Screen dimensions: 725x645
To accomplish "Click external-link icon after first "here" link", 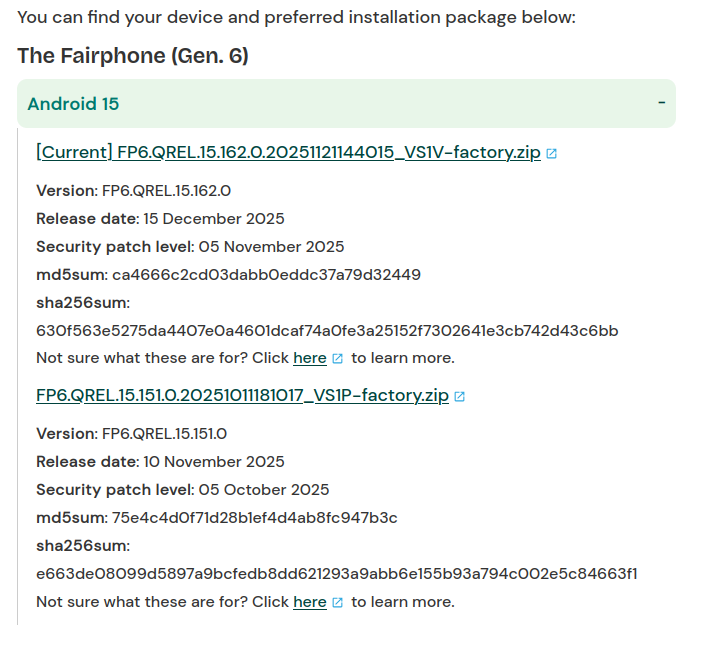I will pyautogui.click(x=338, y=358).
